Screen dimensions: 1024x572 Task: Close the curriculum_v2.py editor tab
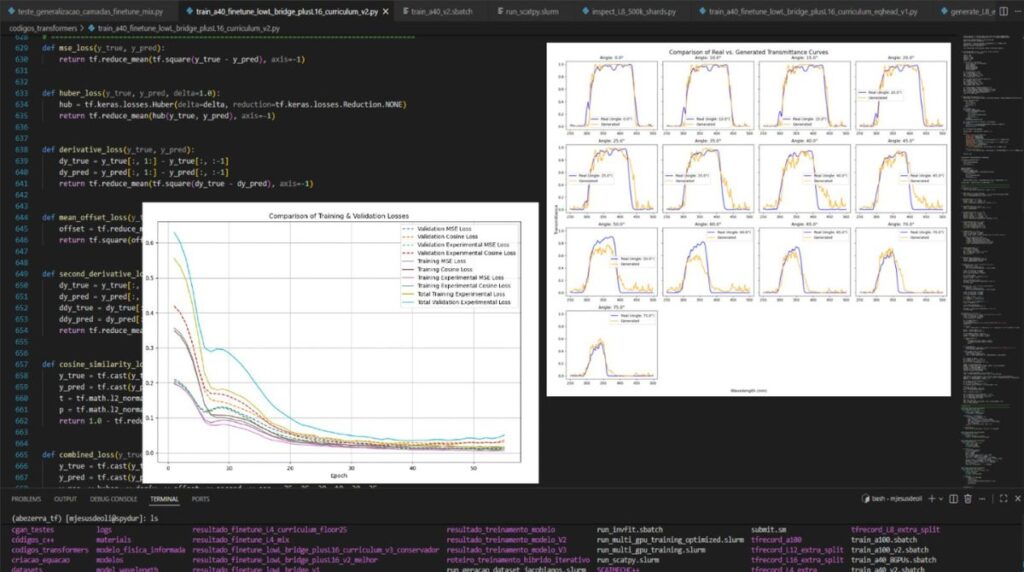coord(386,12)
